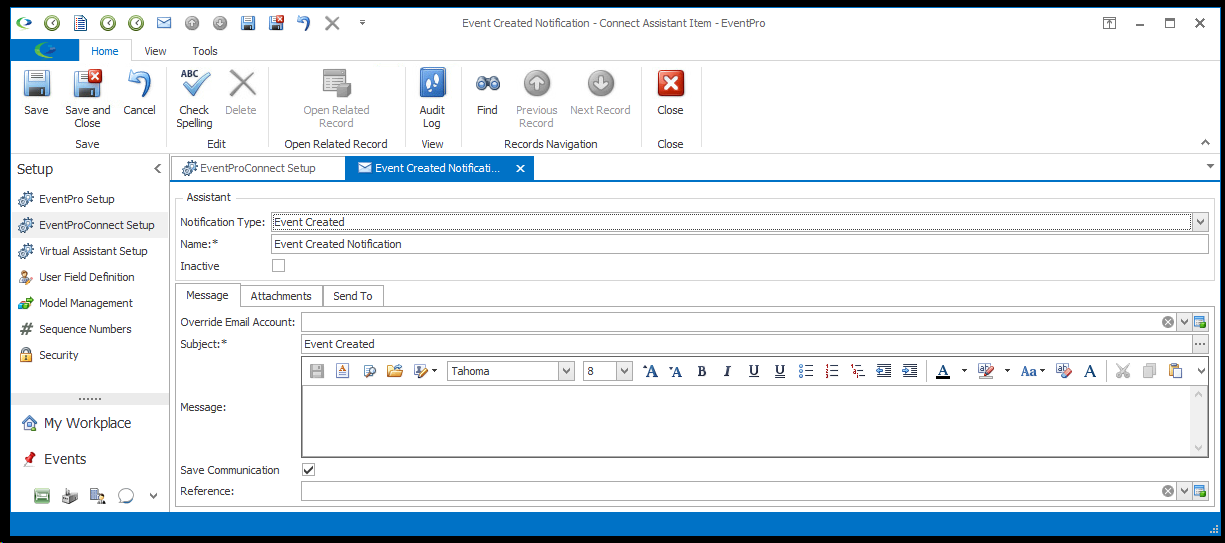
Task: Expand Override Email Account dropdown arrow
Action: [x=1184, y=322]
